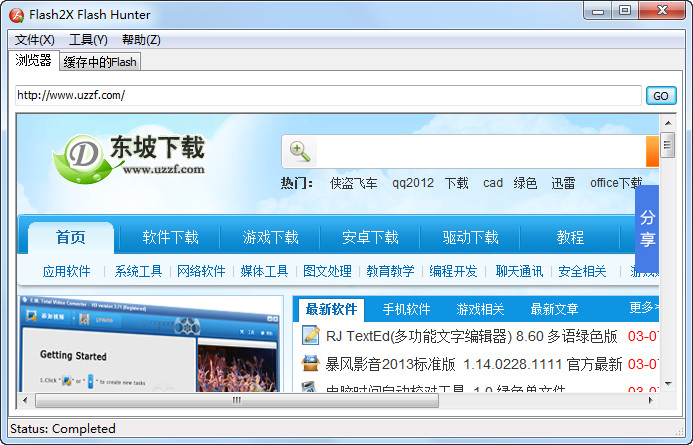Click the 更多 link
The width and height of the screenshot is (693, 445).
click(644, 308)
